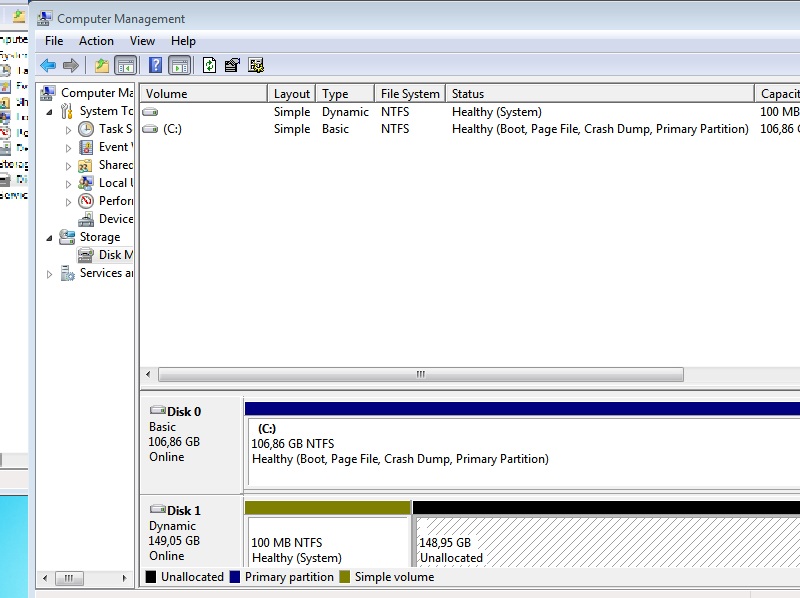Open Help via the question mark toolbar icon
Viewport: 800px width, 598px height.
155,65
